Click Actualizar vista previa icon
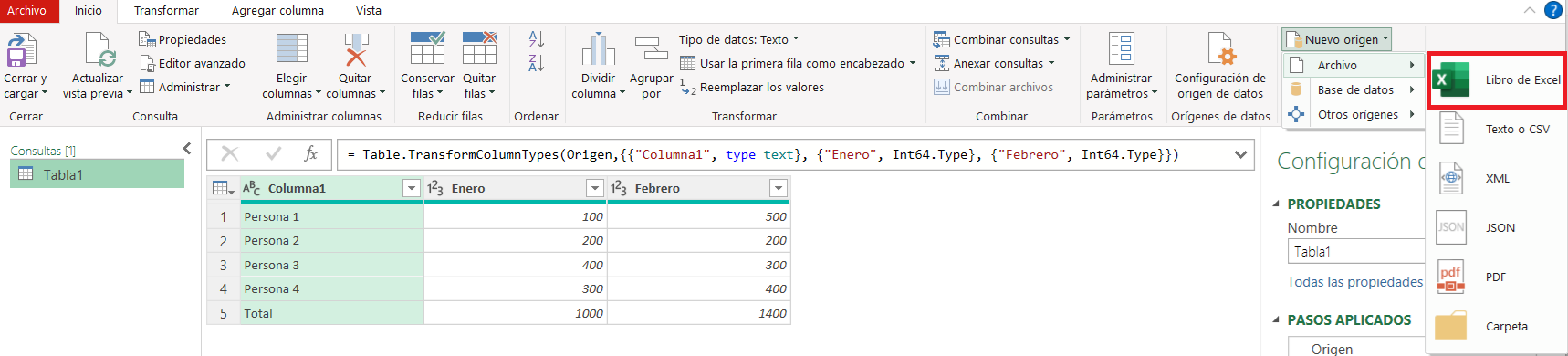This screenshot has width=1568, height=356. 98,49
